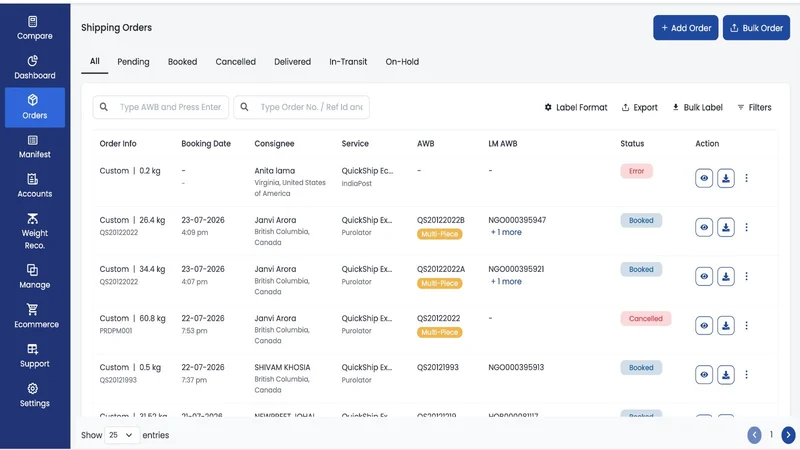Click the Bulk Label button
The image size is (800, 450).
697,107
